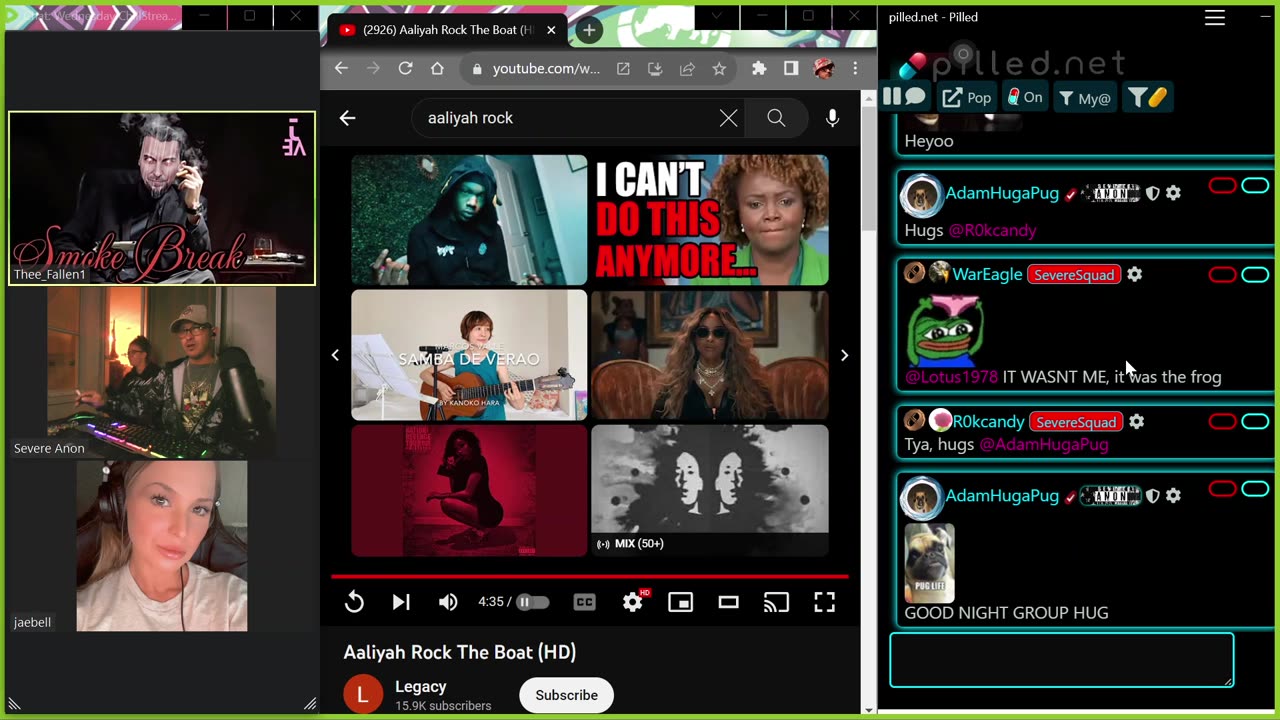The image size is (1280, 720).
Task: Open settings for the AdamHugaPug 'Hugs' message
Action: [x=1173, y=193]
